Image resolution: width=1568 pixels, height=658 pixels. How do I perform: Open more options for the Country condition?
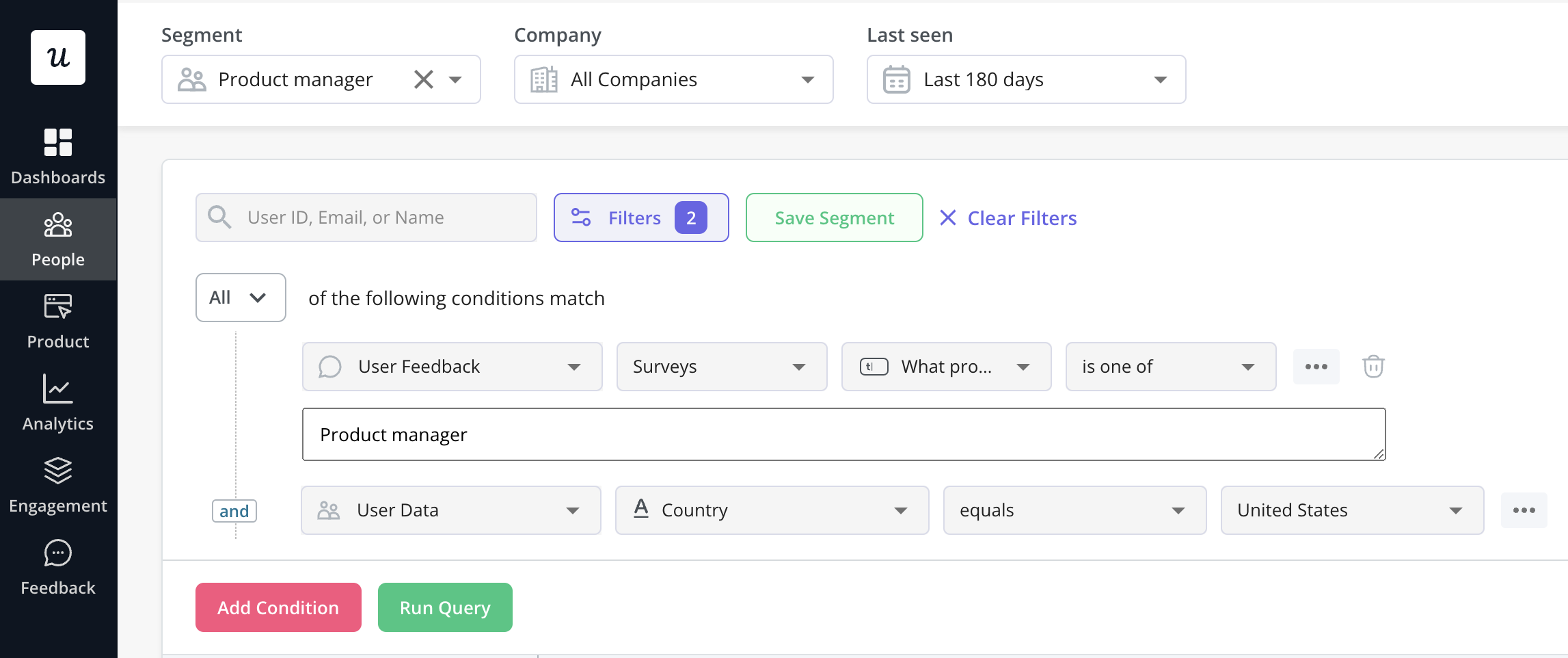point(1524,510)
